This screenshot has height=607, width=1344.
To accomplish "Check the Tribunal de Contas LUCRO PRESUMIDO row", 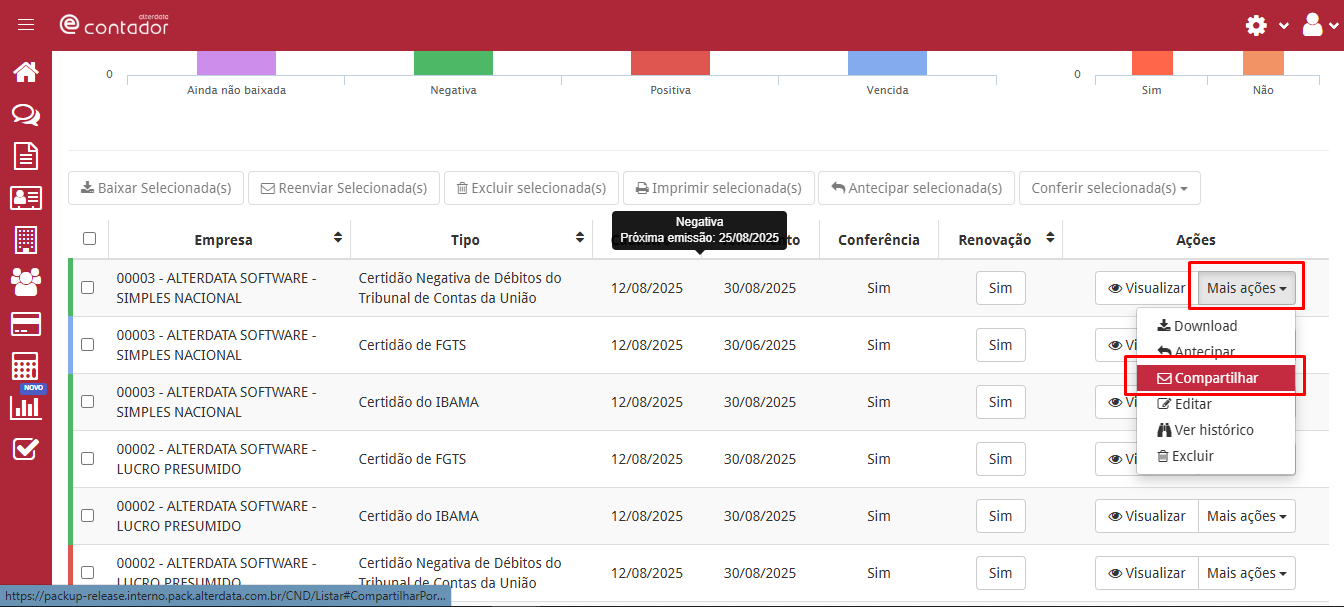I will coord(87,572).
